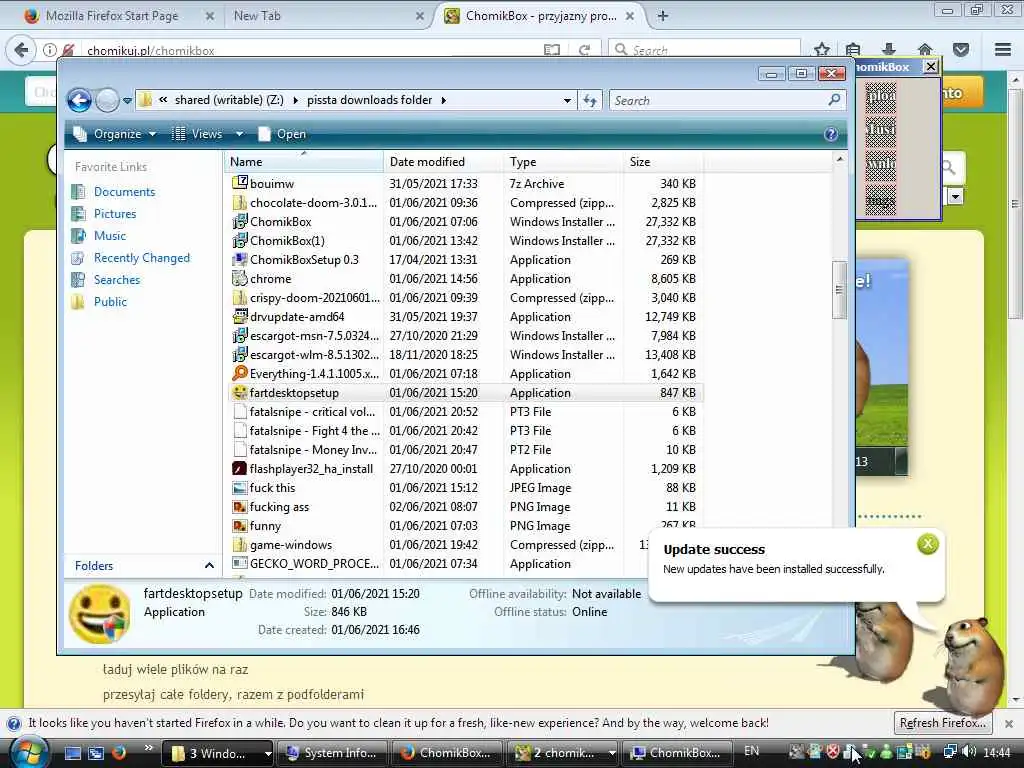Screen dimensions: 1024x768
Task: Click the Firefox back button
Action: (21, 50)
